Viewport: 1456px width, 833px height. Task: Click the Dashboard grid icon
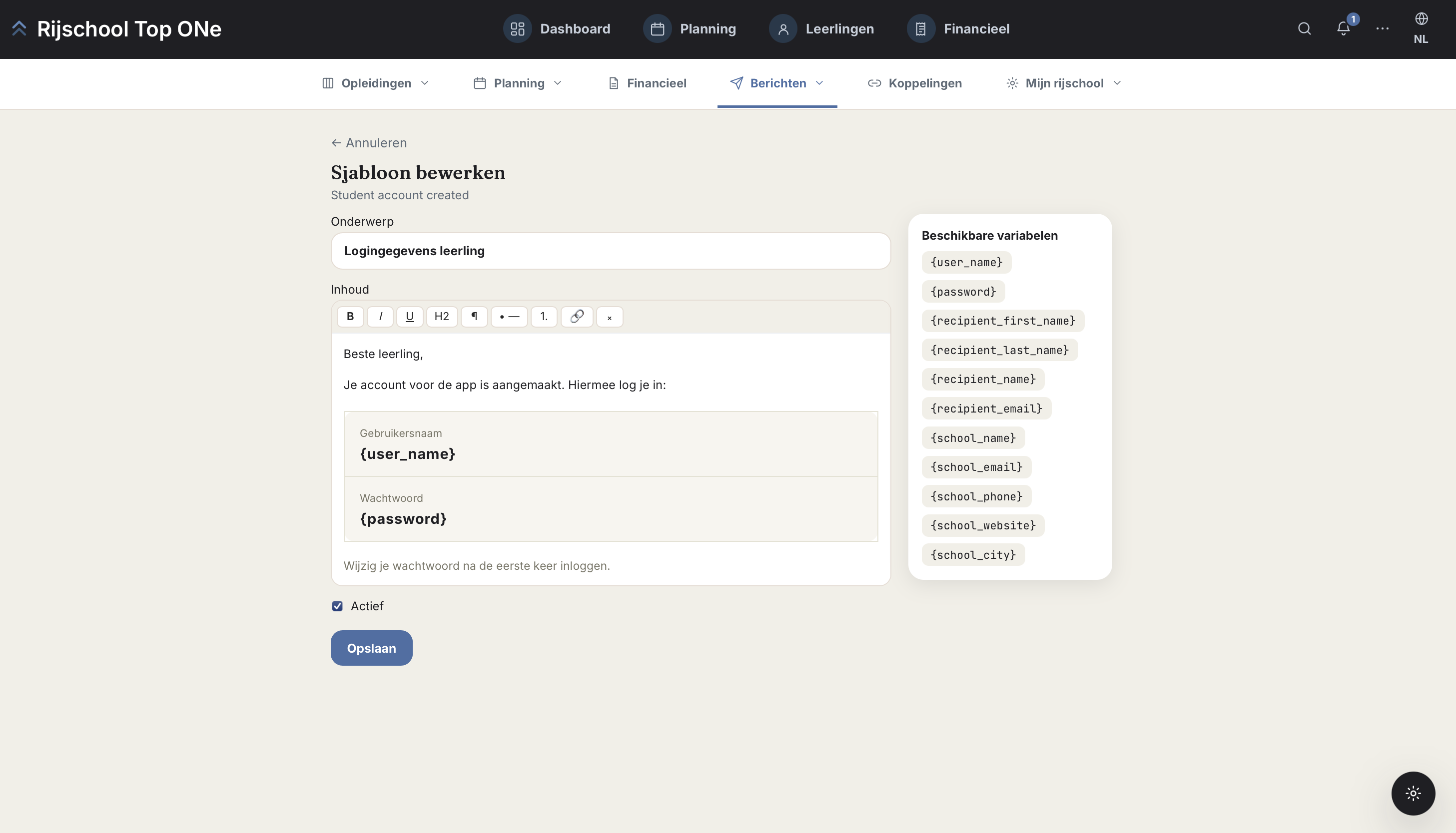tap(517, 28)
